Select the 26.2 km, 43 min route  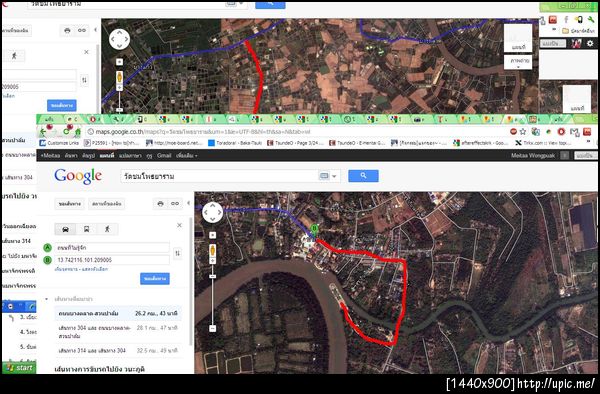tap(118, 313)
